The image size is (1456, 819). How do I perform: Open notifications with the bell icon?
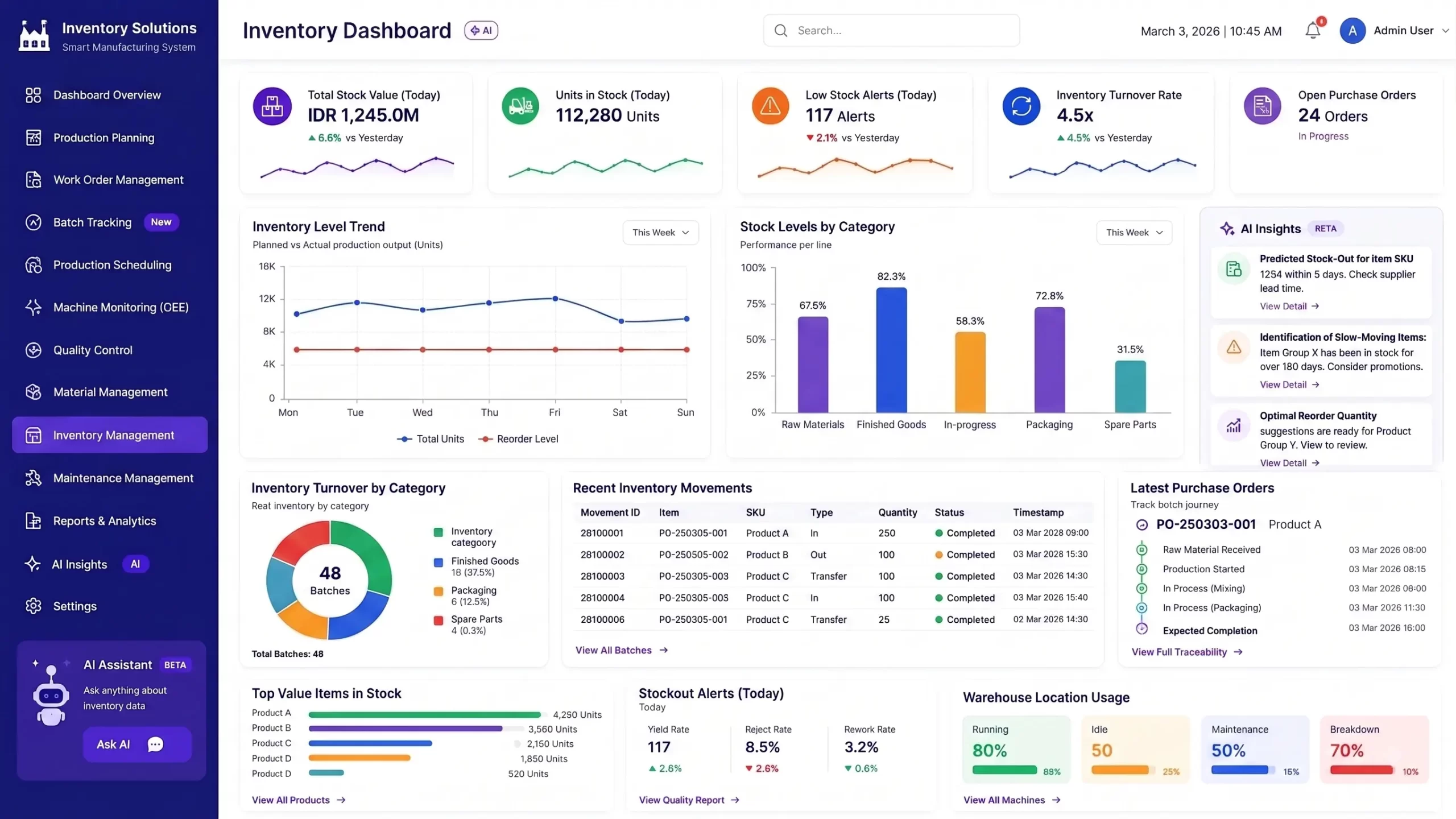pos(1313,30)
